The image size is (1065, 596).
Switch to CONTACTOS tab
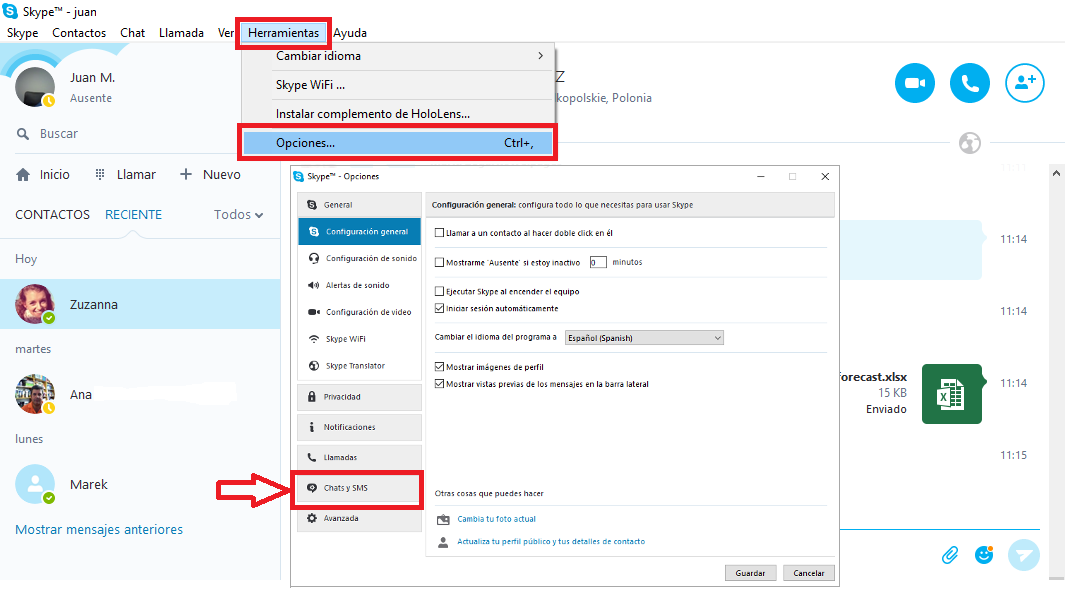click(x=52, y=215)
